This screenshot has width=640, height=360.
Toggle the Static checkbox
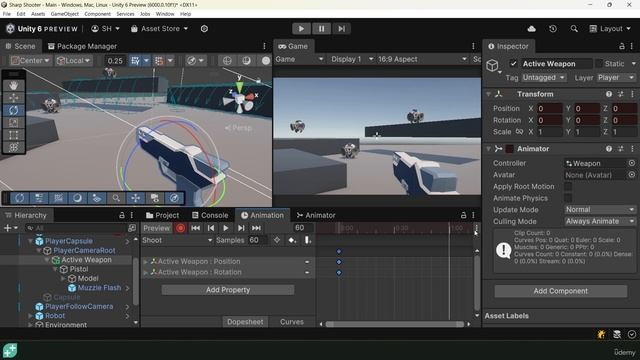(x=599, y=64)
